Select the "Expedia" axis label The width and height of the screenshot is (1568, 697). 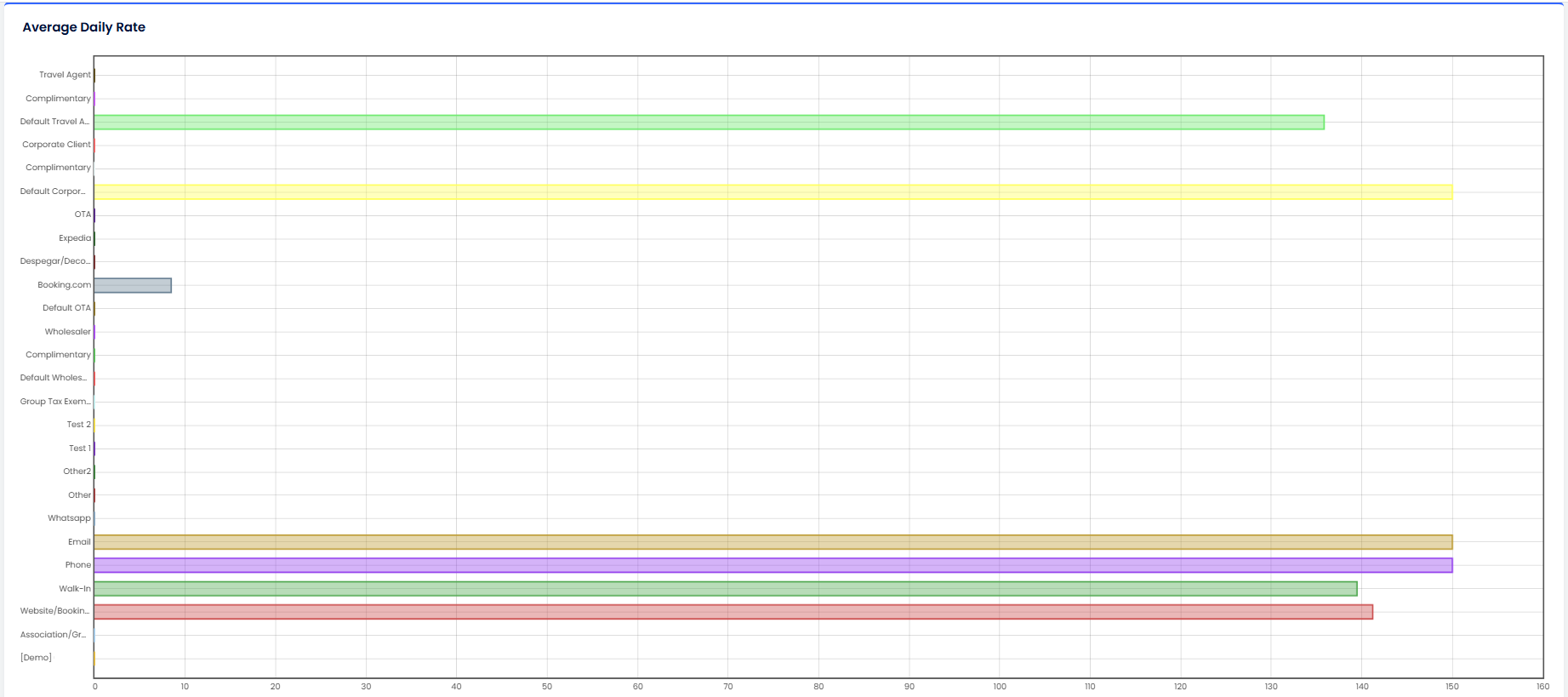[x=75, y=238]
